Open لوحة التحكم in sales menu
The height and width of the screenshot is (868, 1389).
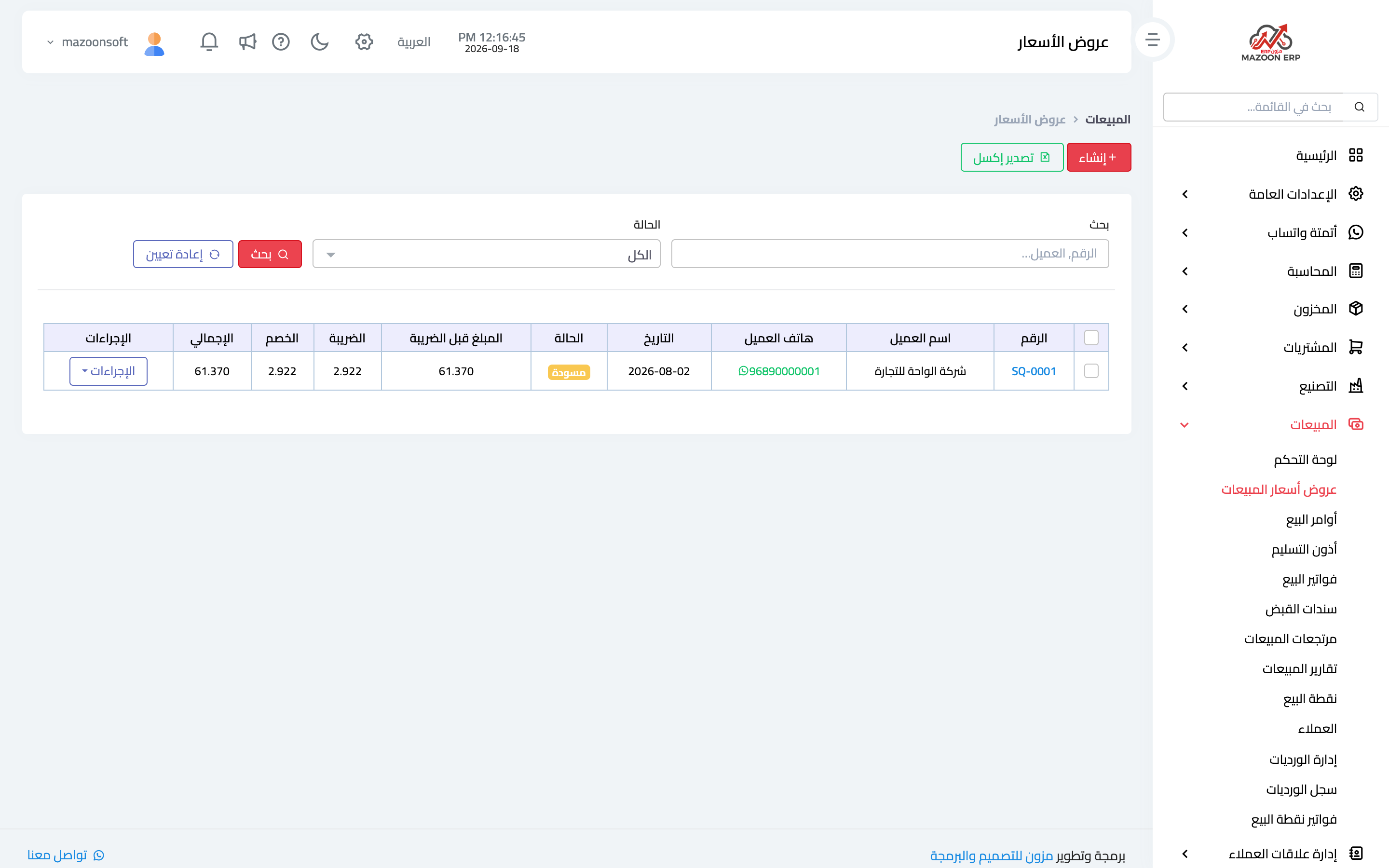[1305, 459]
